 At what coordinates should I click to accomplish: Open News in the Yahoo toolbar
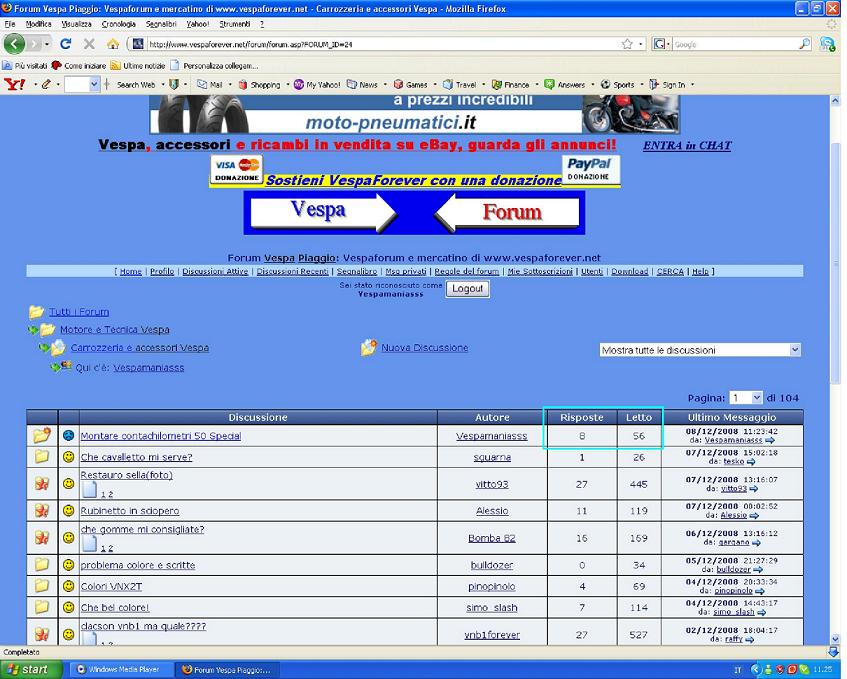(x=362, y=84)
